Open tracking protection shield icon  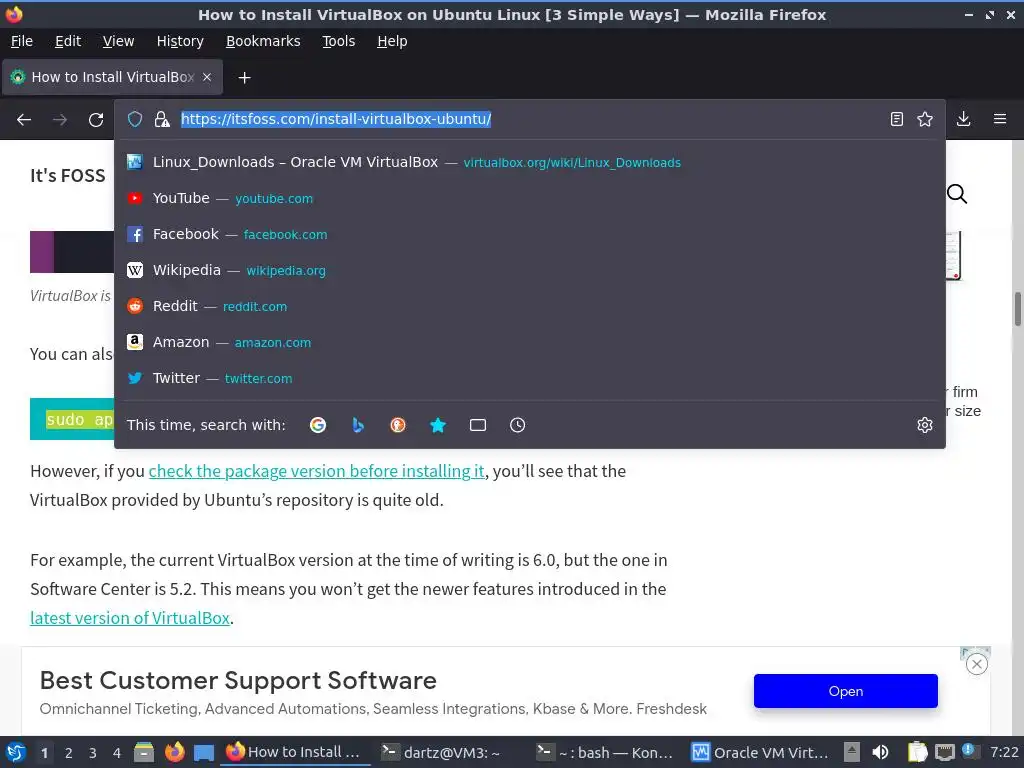tap(135, 119)
